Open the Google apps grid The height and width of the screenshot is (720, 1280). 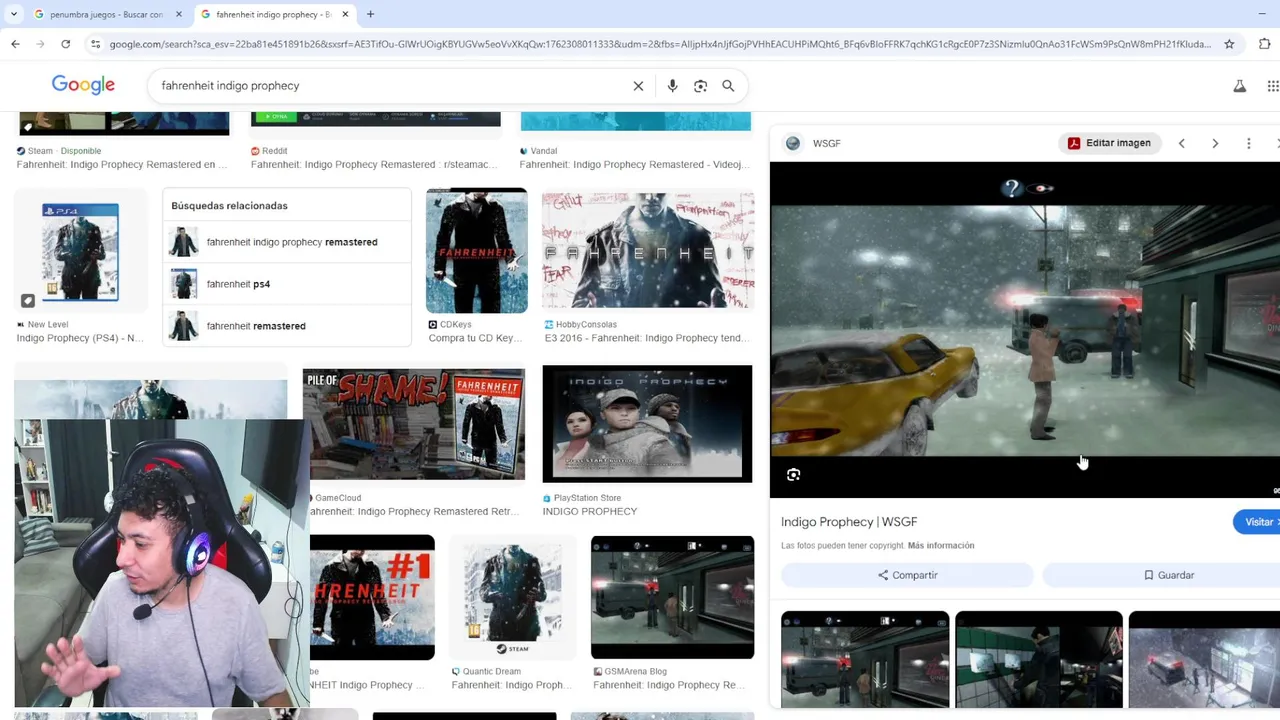tap(1273, 86)
